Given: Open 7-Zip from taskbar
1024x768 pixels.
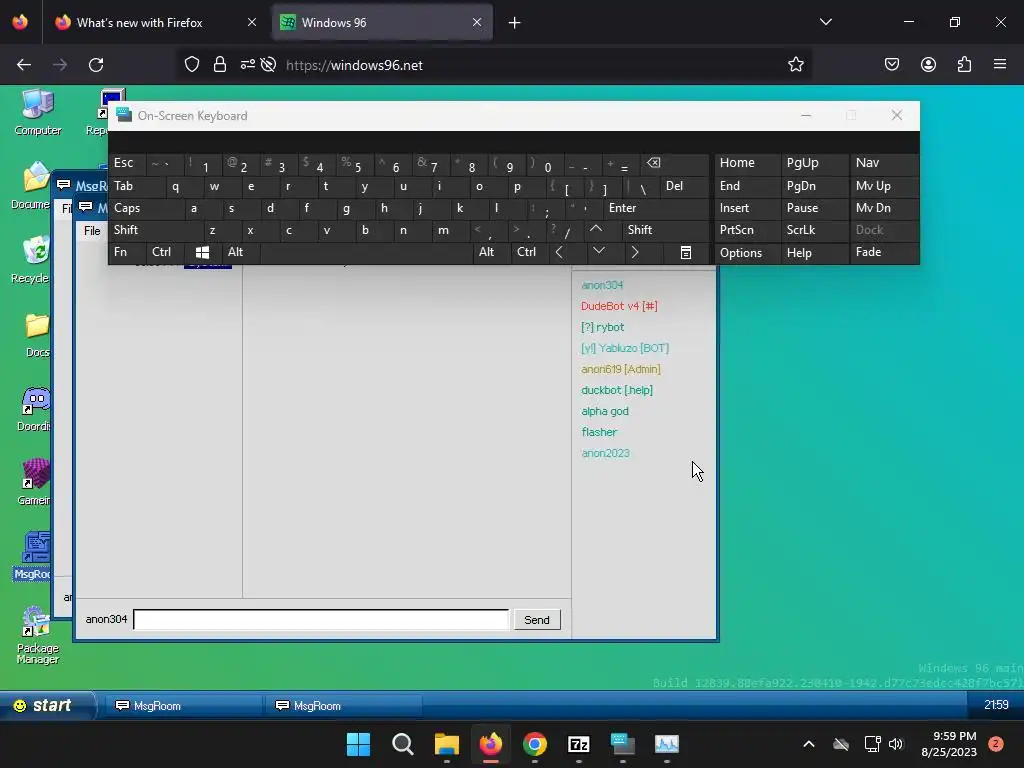Looking at the screenshot, I should coord(579,744).
